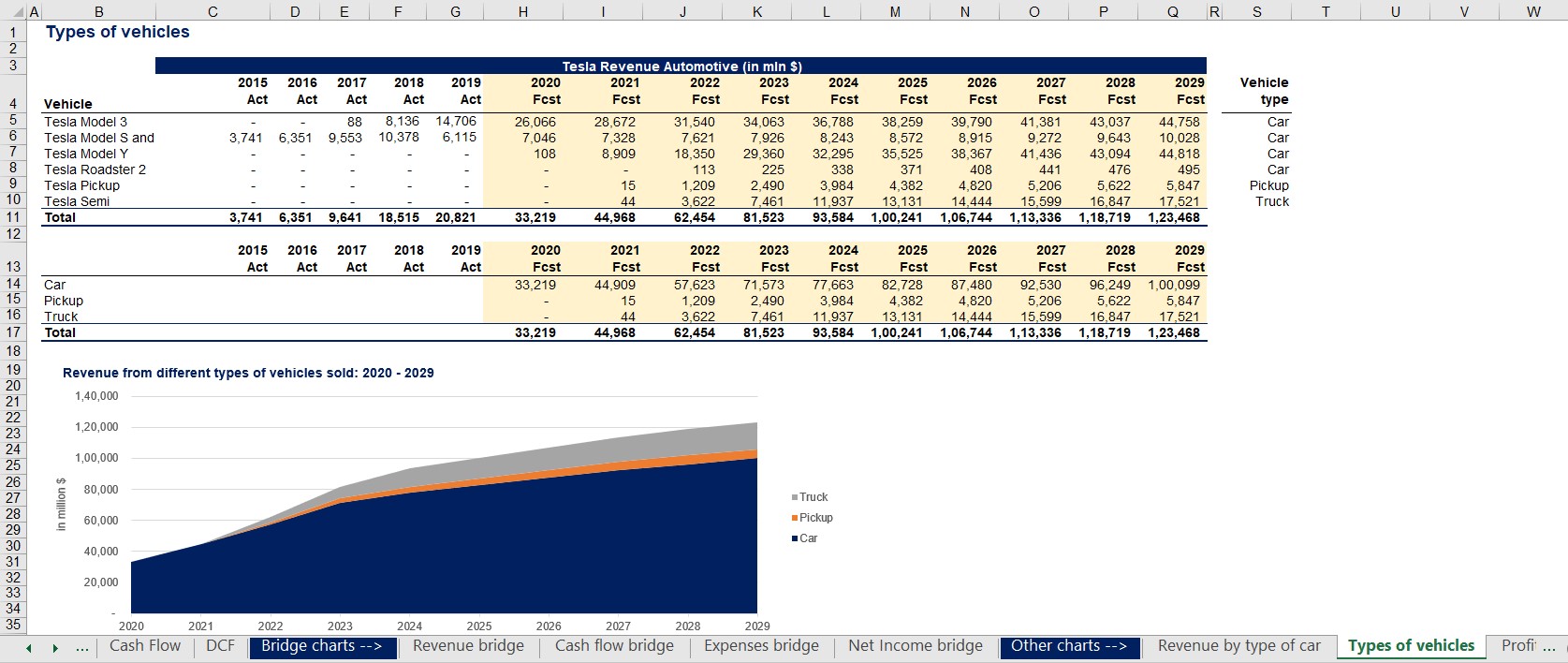1568x663 pixels.
Task: Click Tesla Revenue Automotive banner cell
Action: (x=681, y=66)
